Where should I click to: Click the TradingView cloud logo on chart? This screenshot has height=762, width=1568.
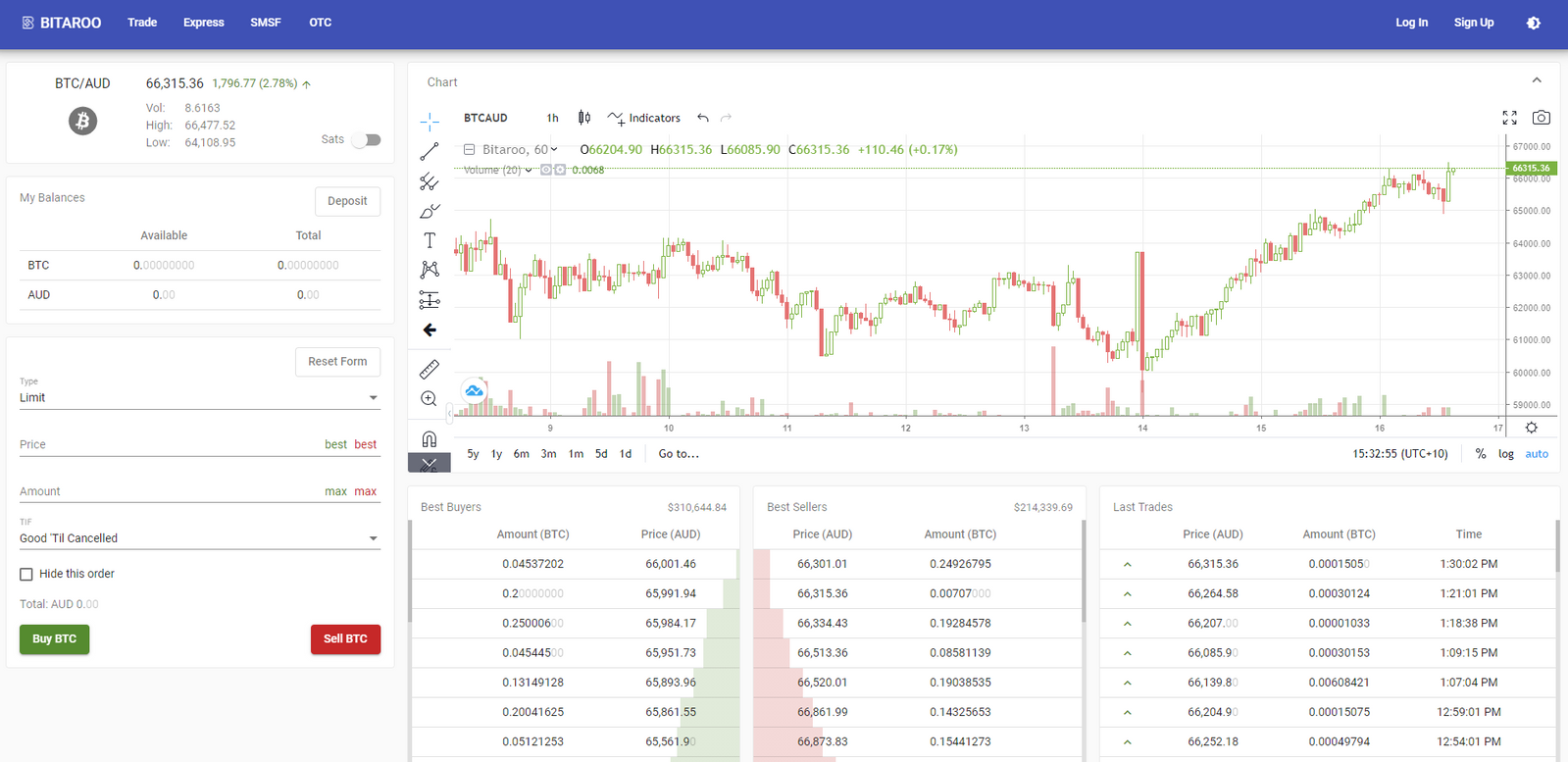(x=475, y=391)
